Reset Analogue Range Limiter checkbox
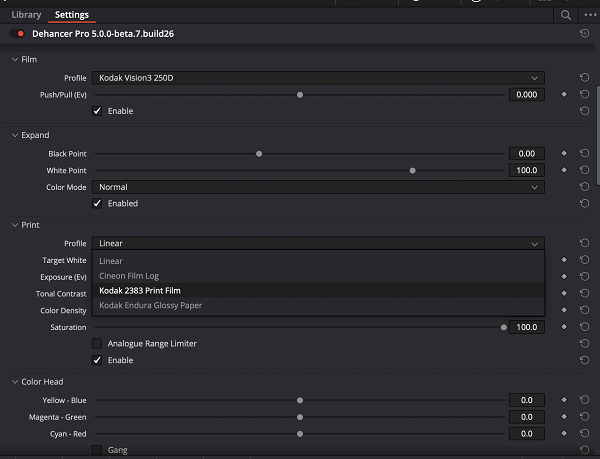 tap(584, 343)
